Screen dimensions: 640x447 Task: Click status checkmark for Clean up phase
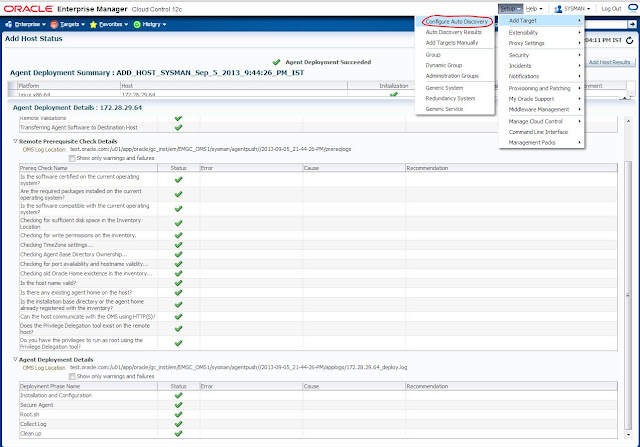pyautogui.click(x=178, y=434)
